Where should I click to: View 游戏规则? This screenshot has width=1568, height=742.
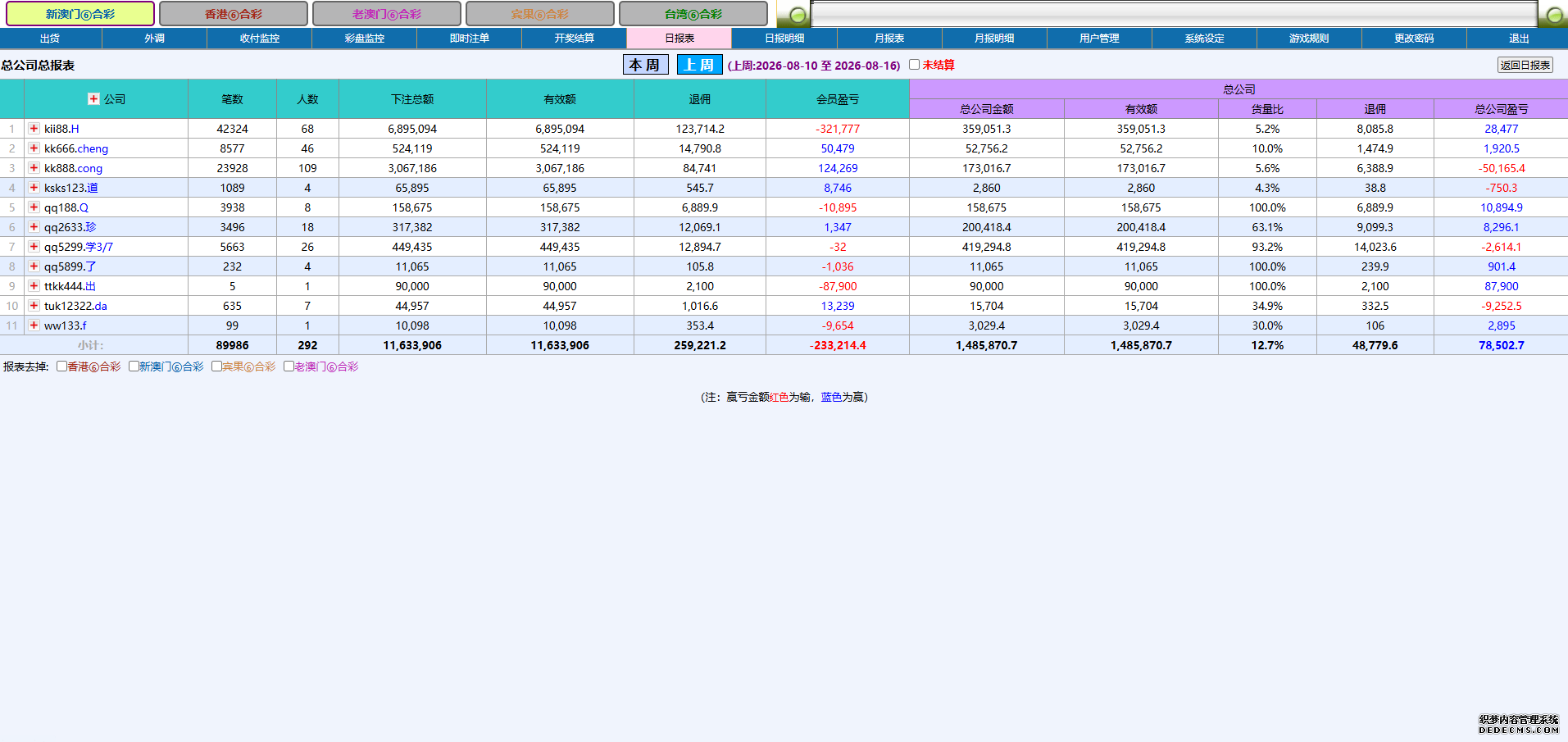pos(1309,39)
